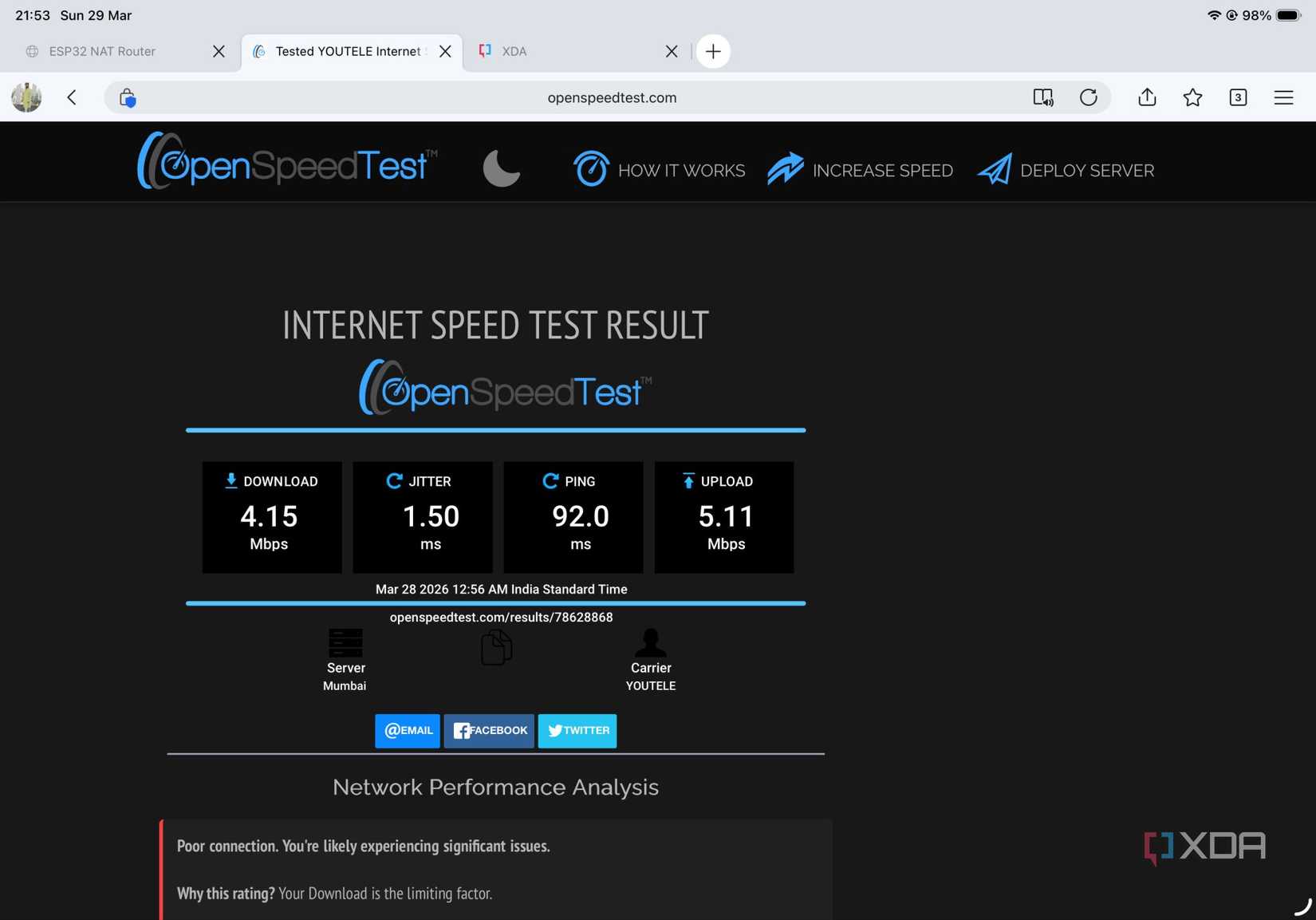This screenshot has width=1316, height=920.
Task: Share result on TWITTER
Action: coord(577,731)
